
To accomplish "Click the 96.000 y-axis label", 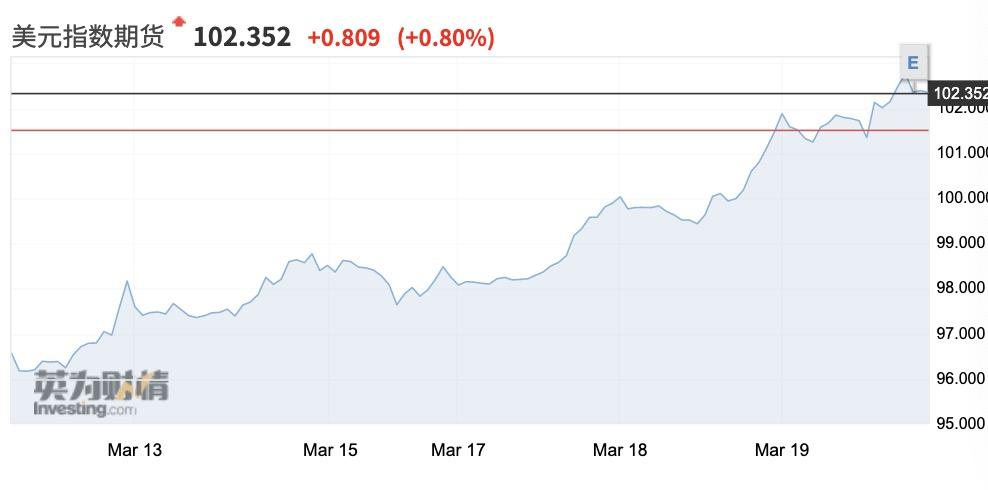I will tap(960, 378).
